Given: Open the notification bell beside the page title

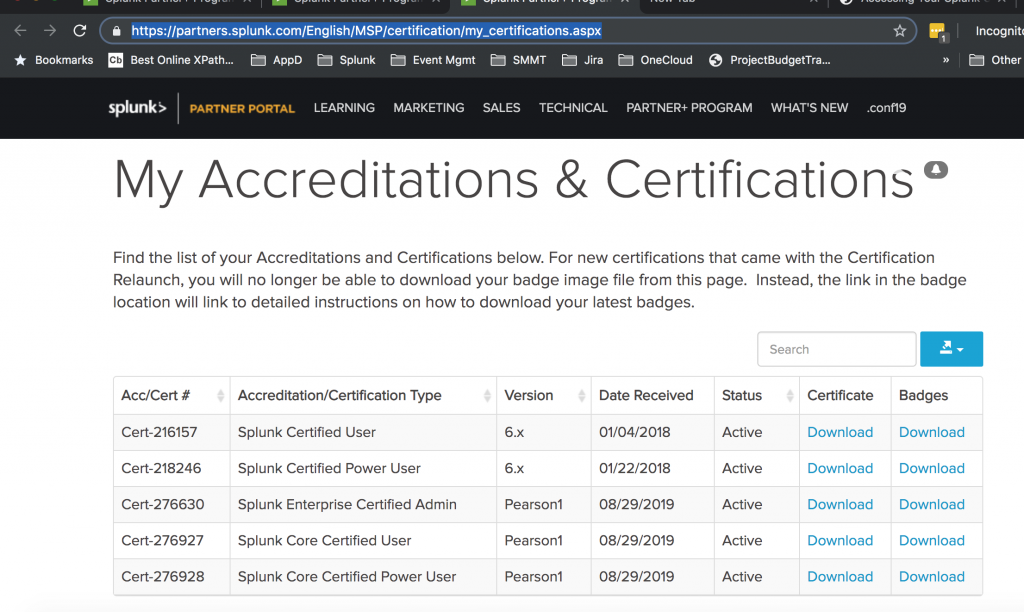Looking at the screenshot, I should pyautogui.click(x=935, y=170).
